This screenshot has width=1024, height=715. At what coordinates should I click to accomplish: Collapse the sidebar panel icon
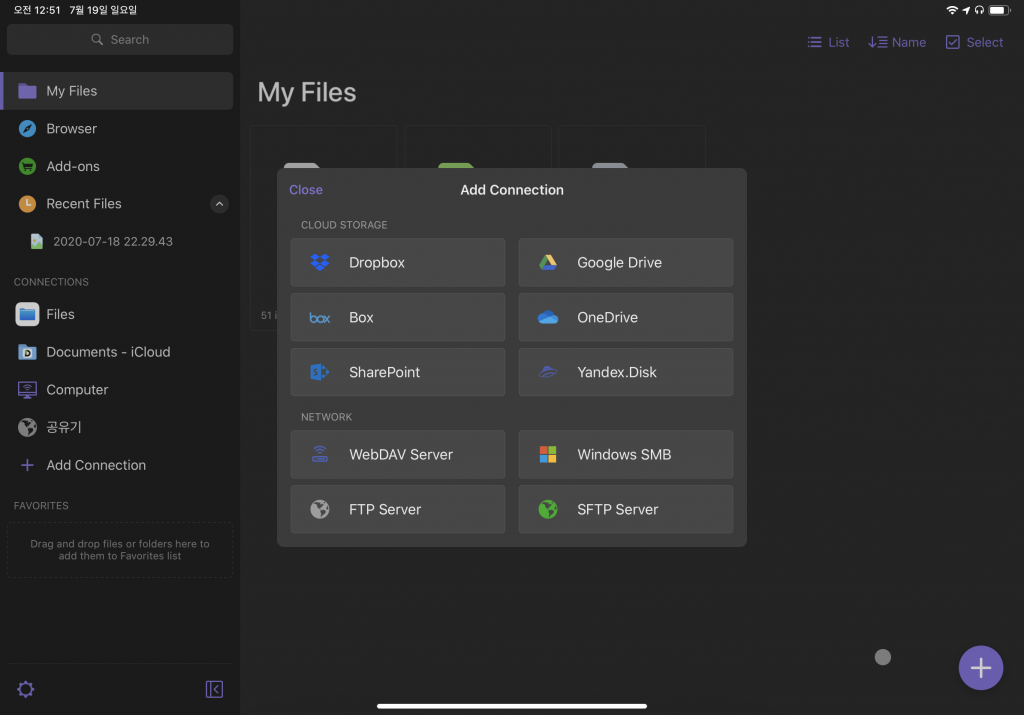coord(214,689)
